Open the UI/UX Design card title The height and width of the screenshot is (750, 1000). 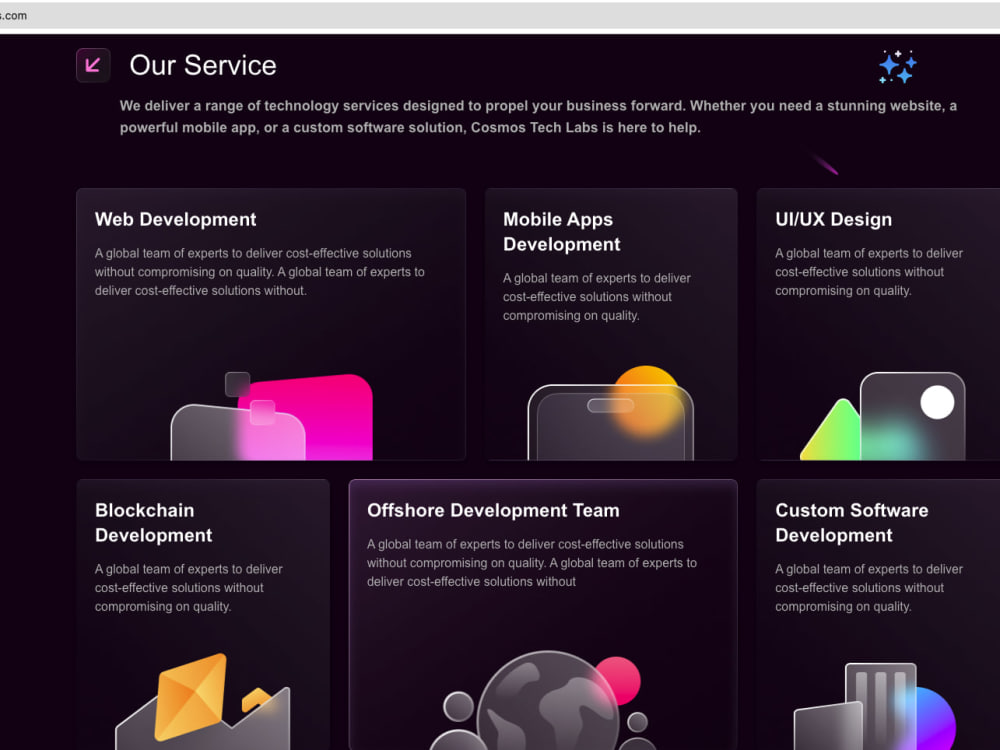[x=834, y=219]
